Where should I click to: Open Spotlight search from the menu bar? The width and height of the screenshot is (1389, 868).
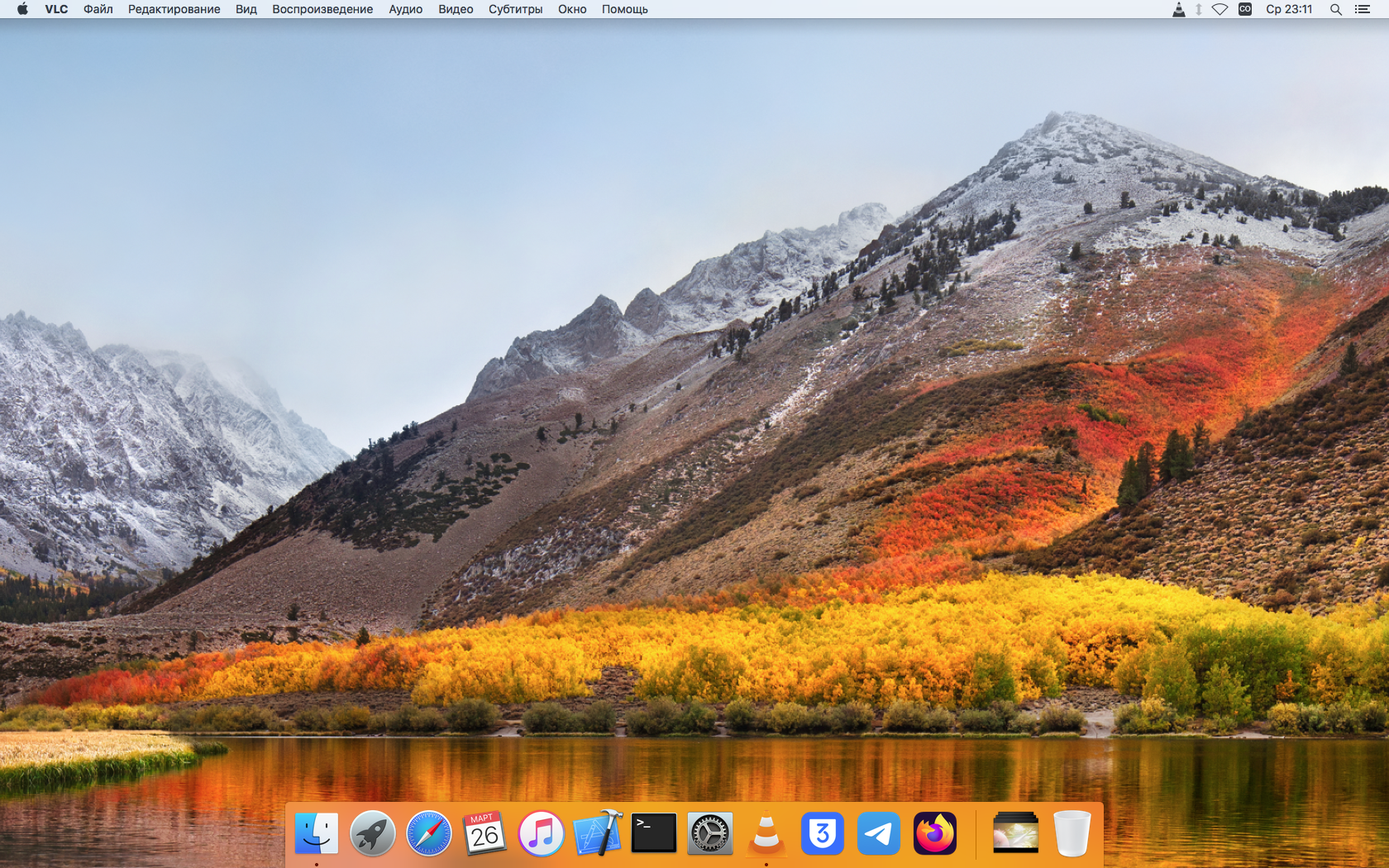point(1335,9)
